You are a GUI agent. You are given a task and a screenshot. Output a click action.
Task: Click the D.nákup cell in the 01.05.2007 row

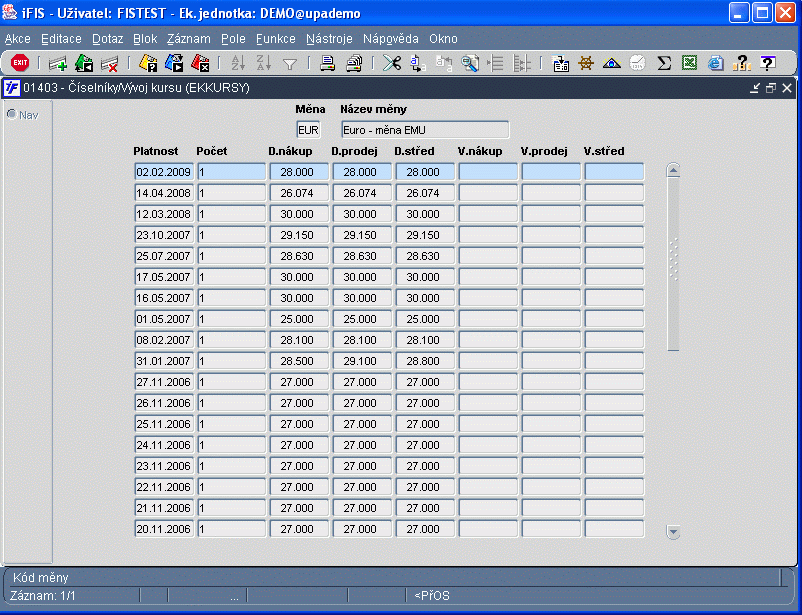click(299, 319)
